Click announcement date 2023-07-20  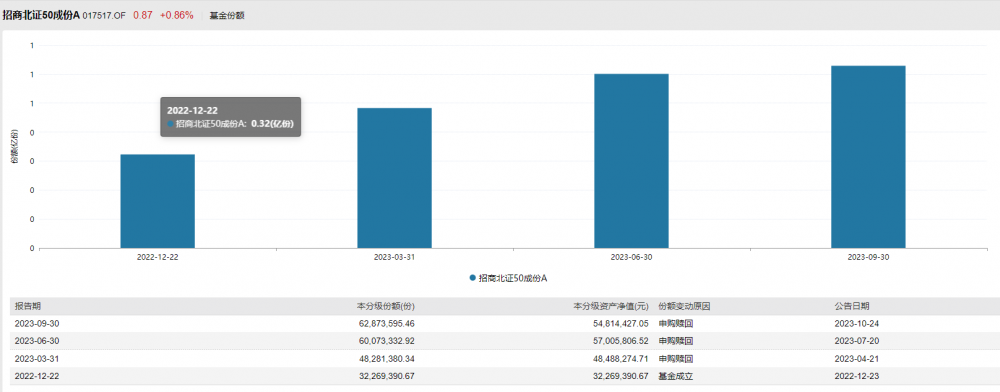coord(856,341)
